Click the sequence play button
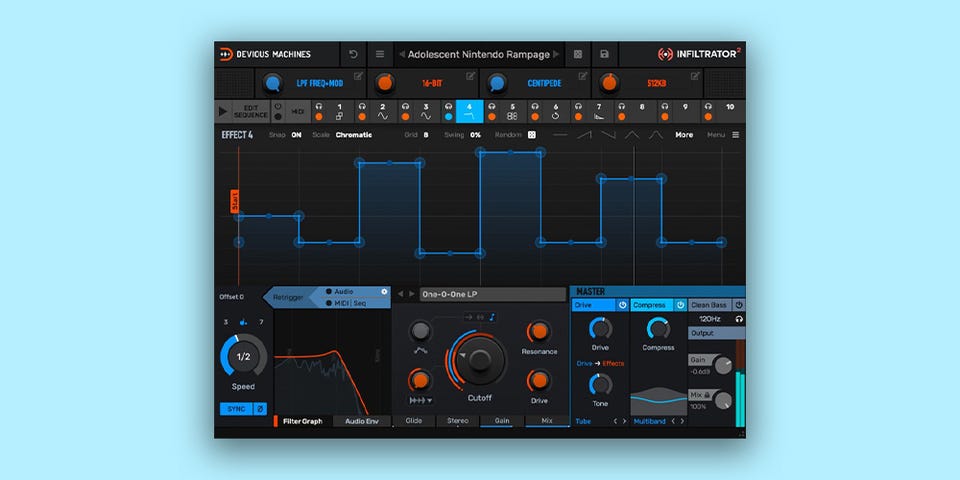The height and width of the screenshot is (480, 960). coord(223,111)
